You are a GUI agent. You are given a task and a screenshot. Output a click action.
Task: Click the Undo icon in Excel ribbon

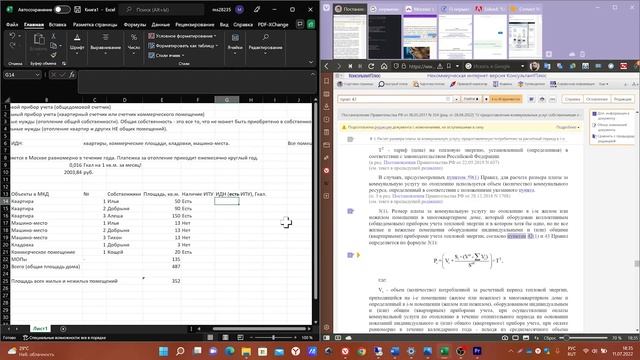tap(13, 36)
